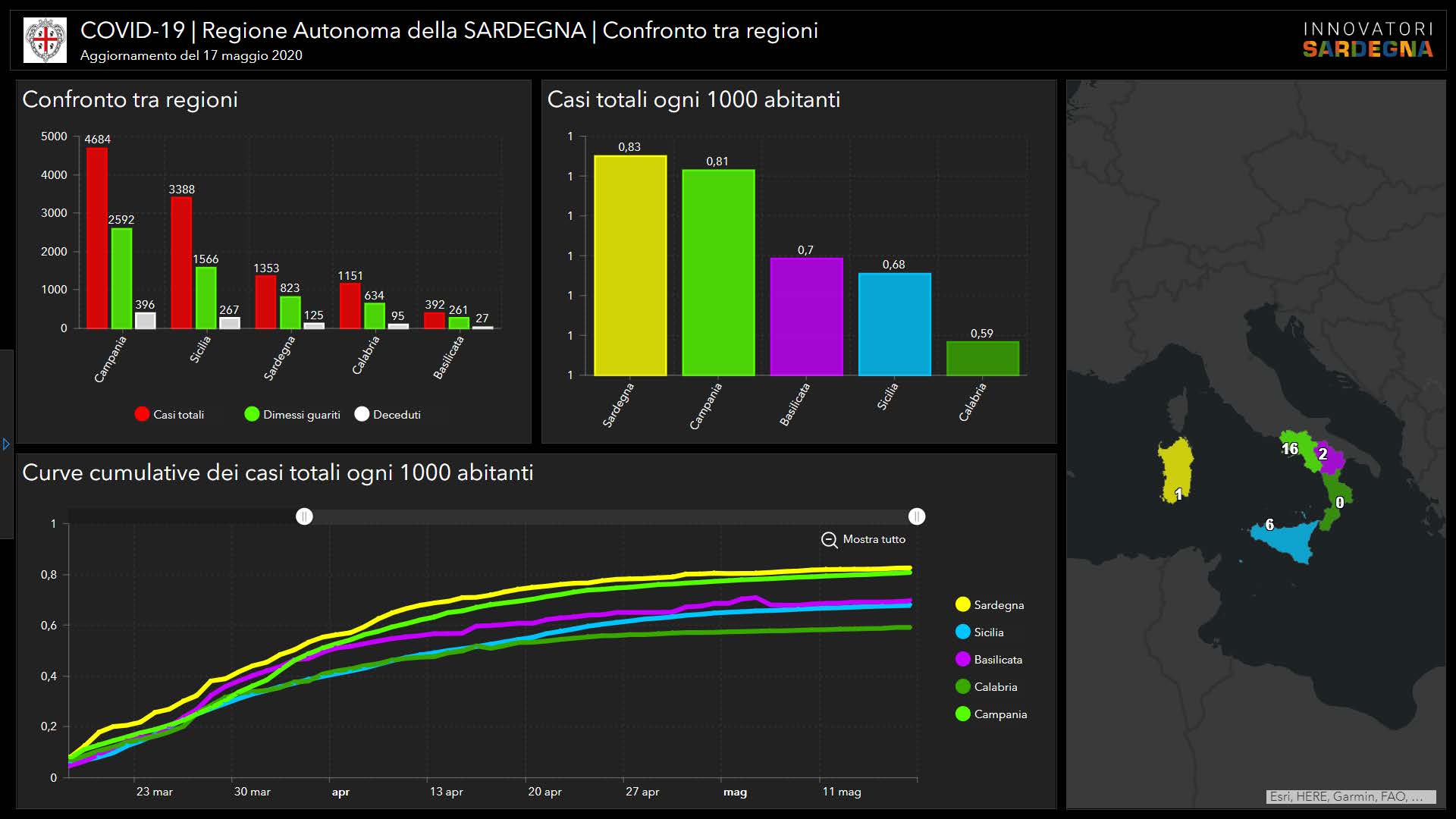Toggle Casi totali legend series
The width and height of the screenshot is (1456, 819).
click(x=142, y=414)
